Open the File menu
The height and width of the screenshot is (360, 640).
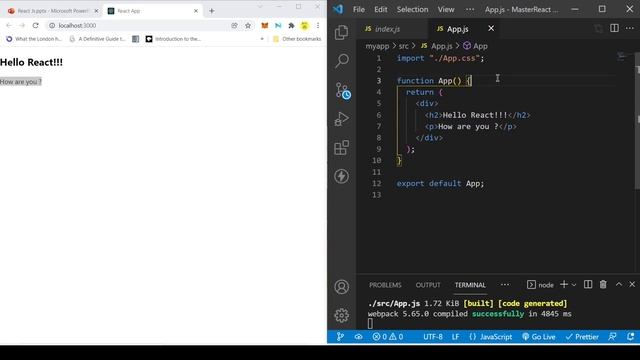point(359,9)
